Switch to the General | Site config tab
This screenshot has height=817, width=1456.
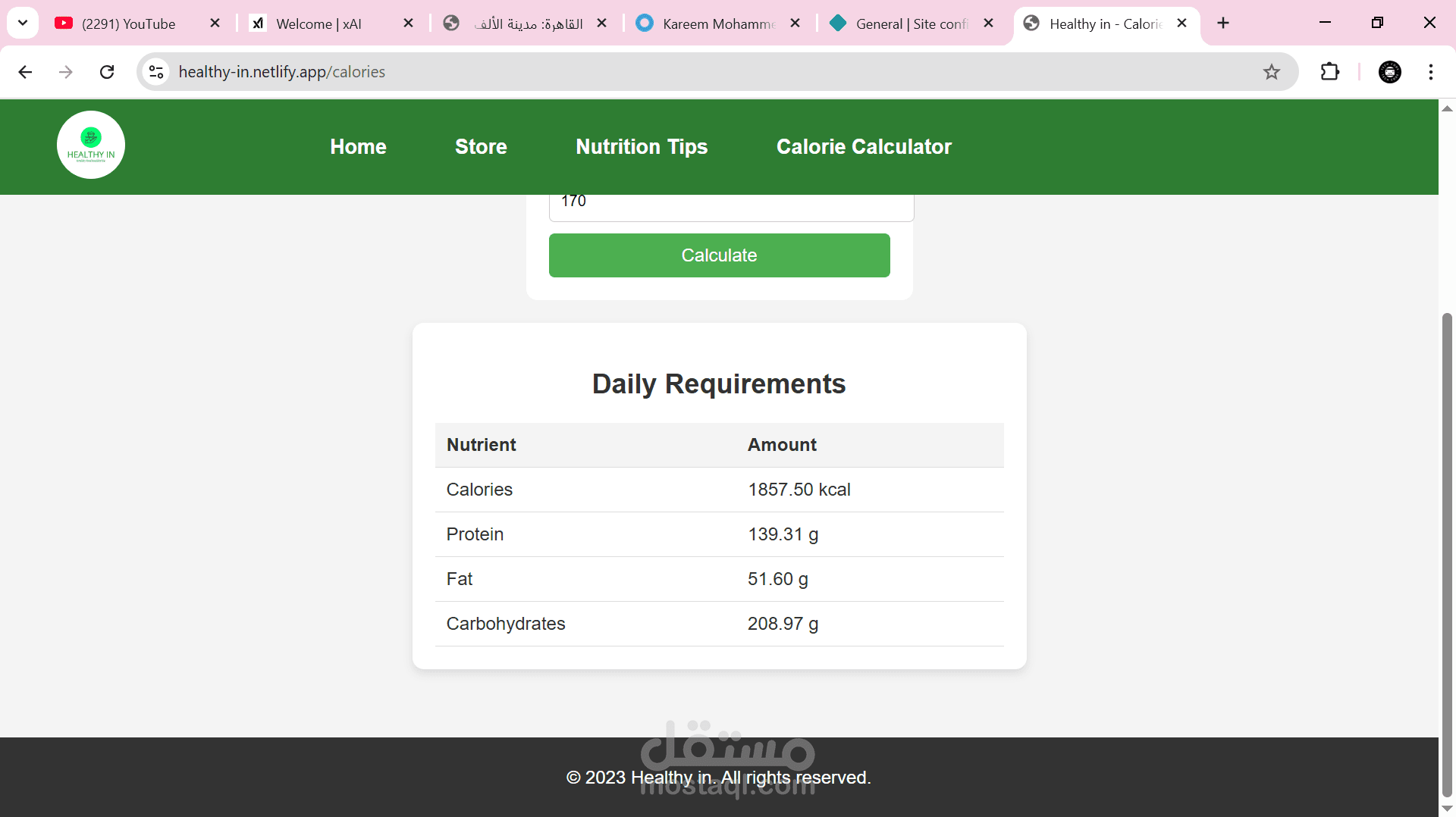point(912,23)
